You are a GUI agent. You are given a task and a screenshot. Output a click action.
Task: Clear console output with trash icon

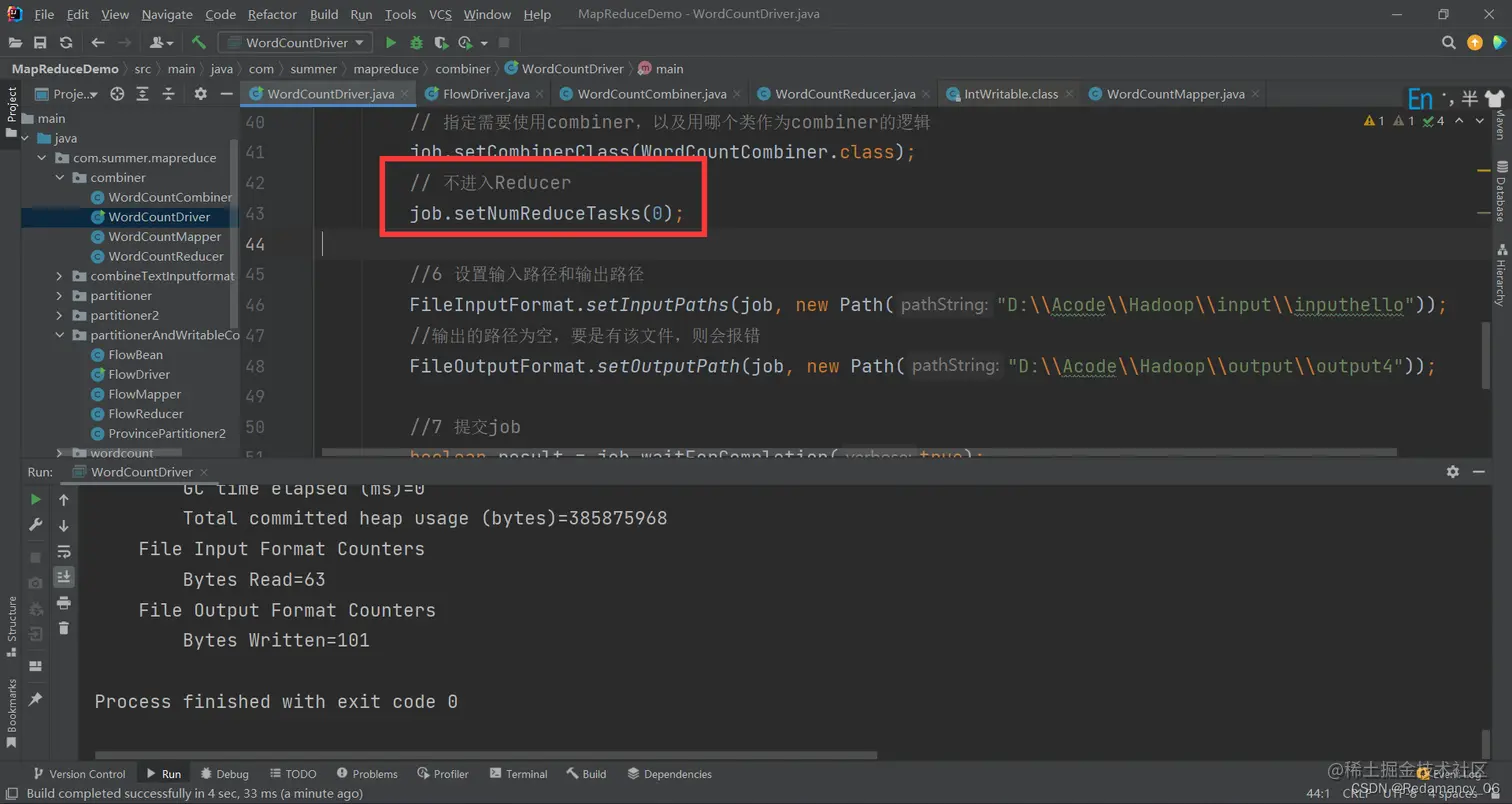[64, 628]
